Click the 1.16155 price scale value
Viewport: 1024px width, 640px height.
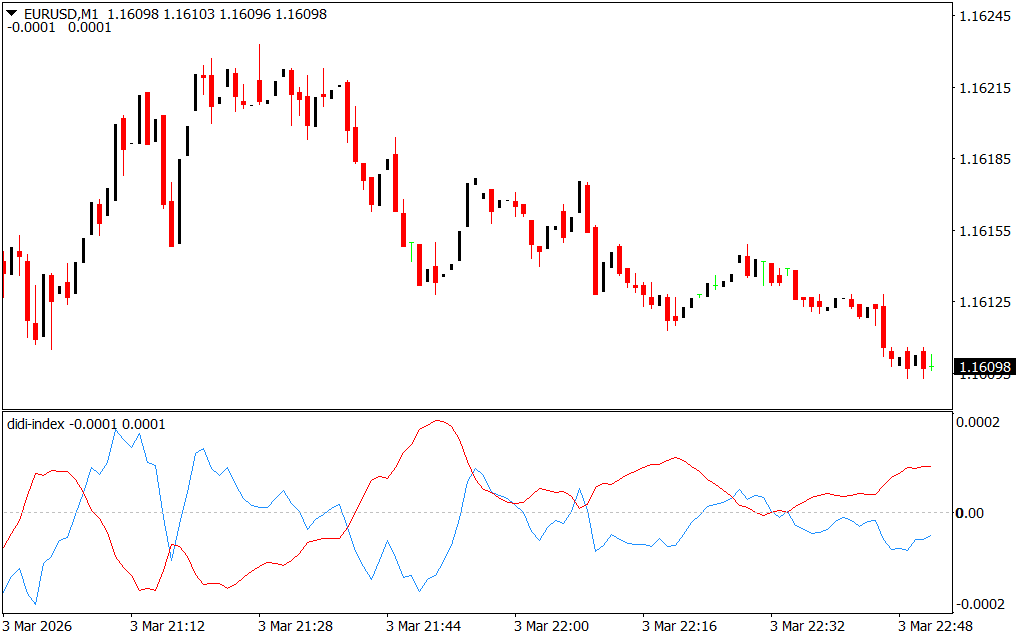pos(985,231)
